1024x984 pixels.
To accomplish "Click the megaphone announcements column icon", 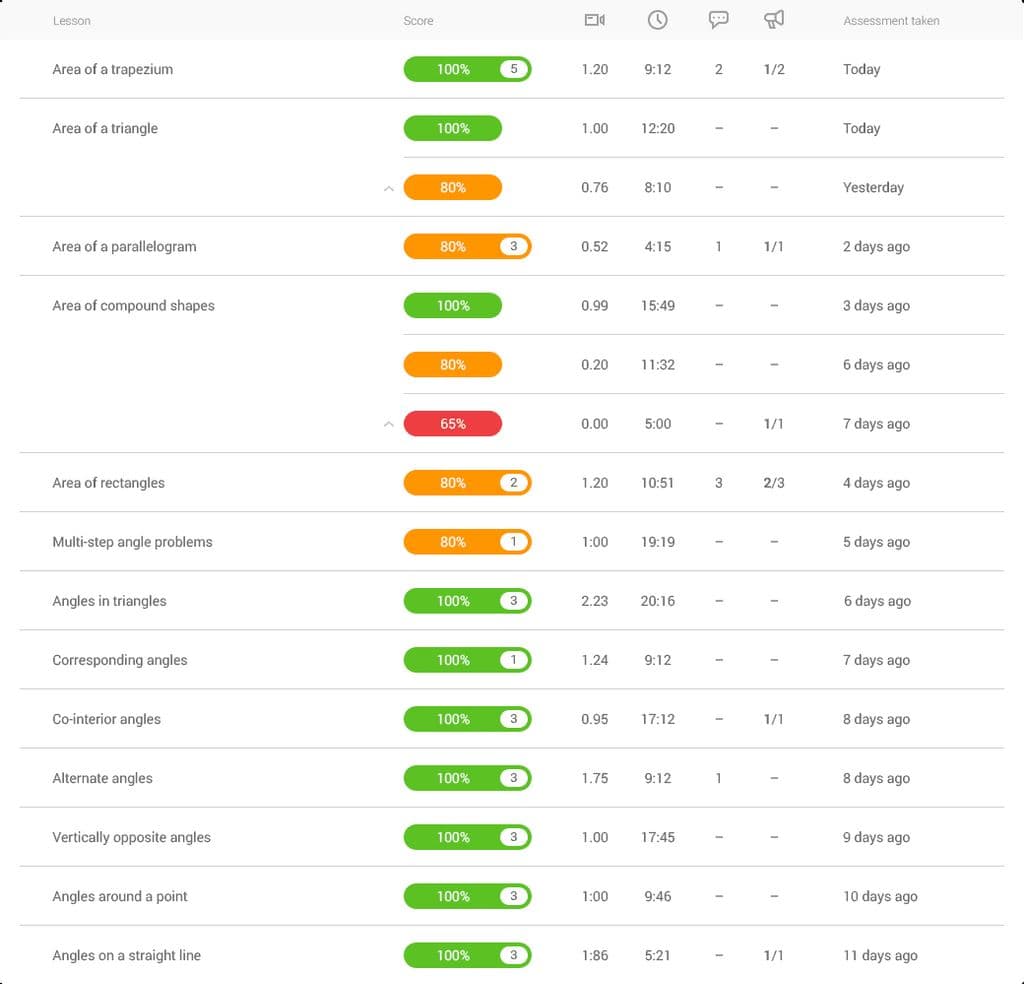I will coord(775,19).
